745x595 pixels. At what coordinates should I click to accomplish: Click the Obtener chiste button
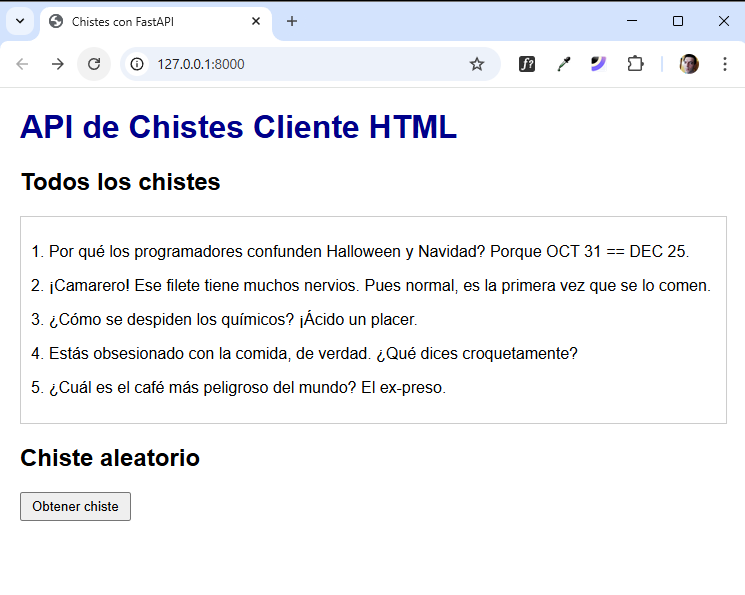coord(75,506)
